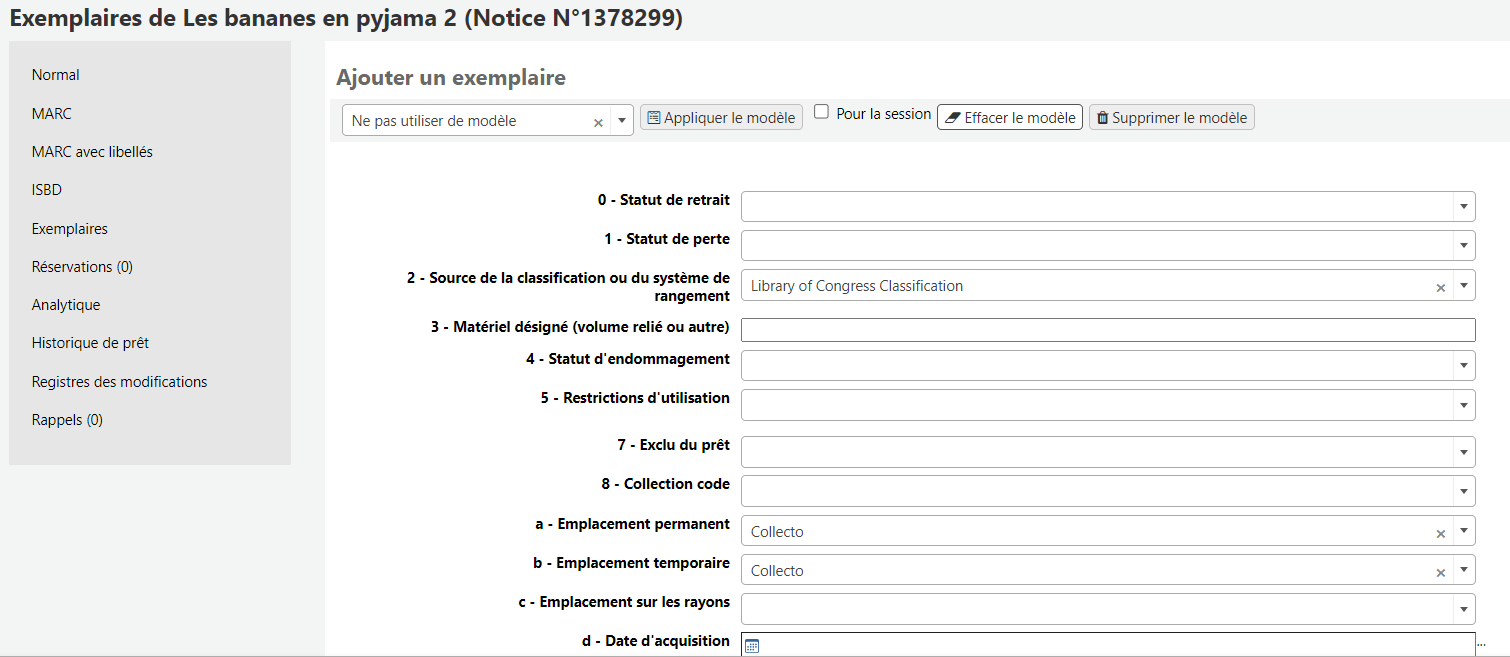Expand the Statut de retrait dropdown
This screenshot has width=1510, height=657.
point(1463,207)
